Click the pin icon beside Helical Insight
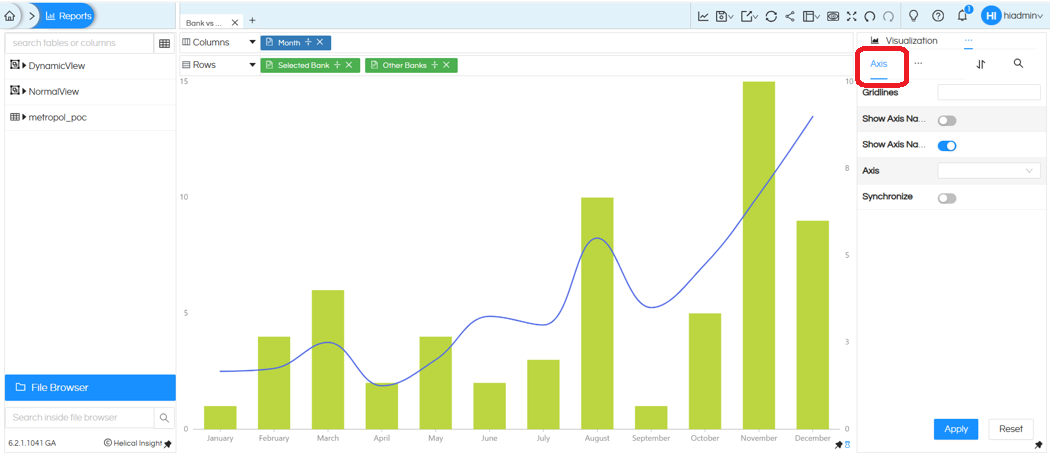Image resolution: width=1050 pixels, height=455 pixels. click(x=167, y=444)
